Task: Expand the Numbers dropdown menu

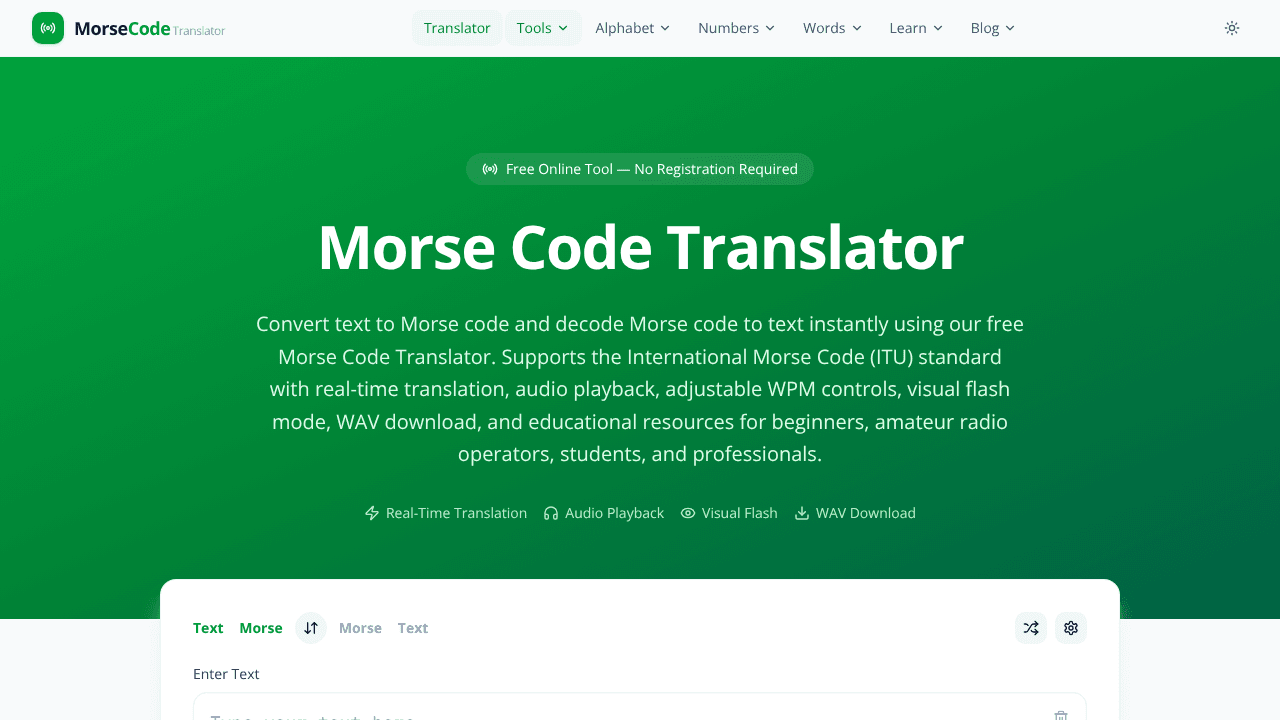Action: [737, 28]
